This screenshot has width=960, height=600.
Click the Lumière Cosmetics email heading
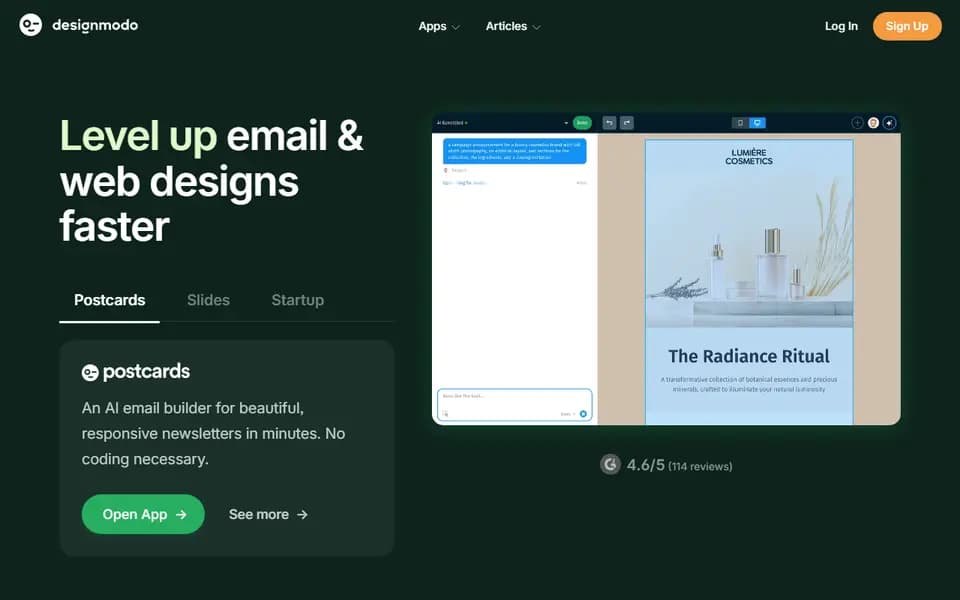pyautogui.click(x=749, y=157)
